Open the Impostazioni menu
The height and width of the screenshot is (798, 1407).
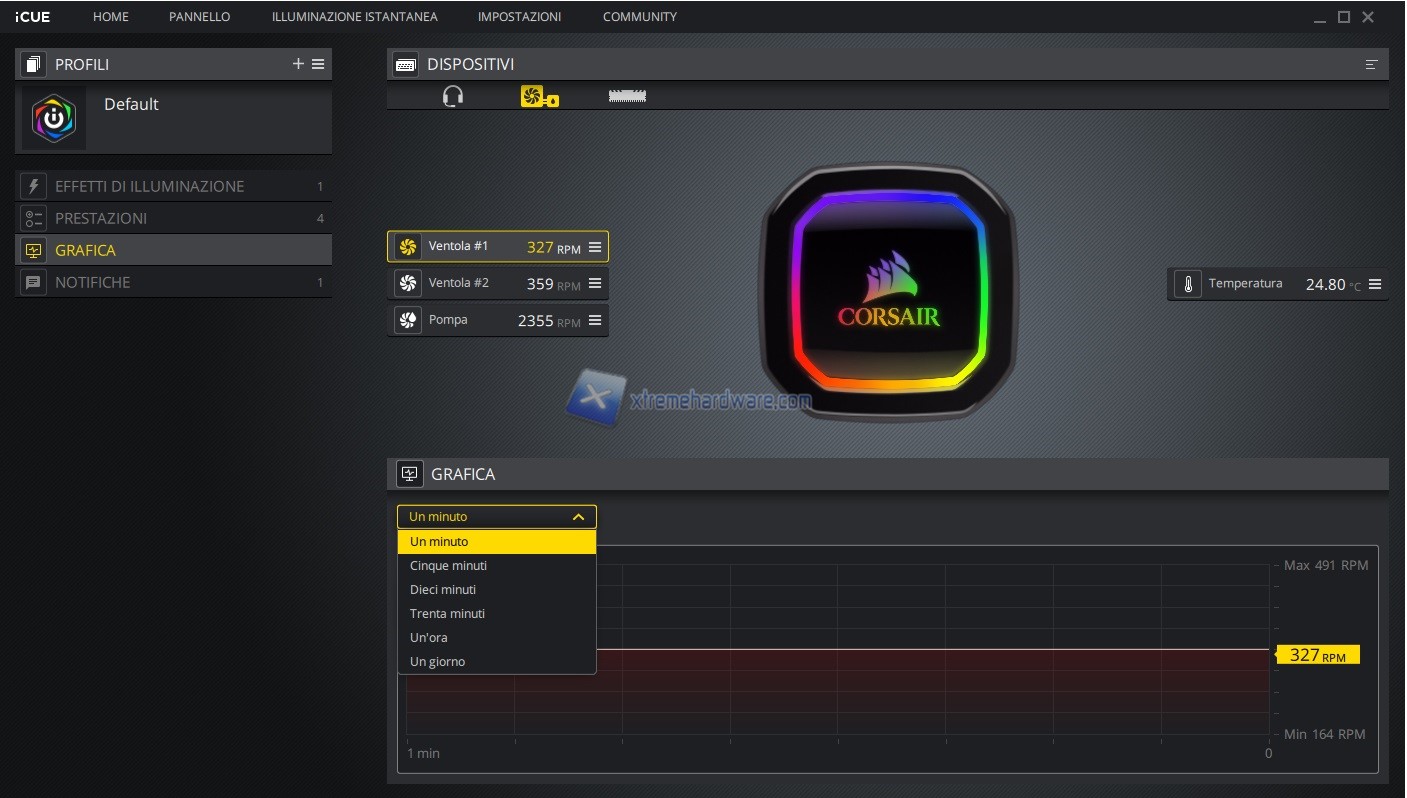click(x=519, y=17)
